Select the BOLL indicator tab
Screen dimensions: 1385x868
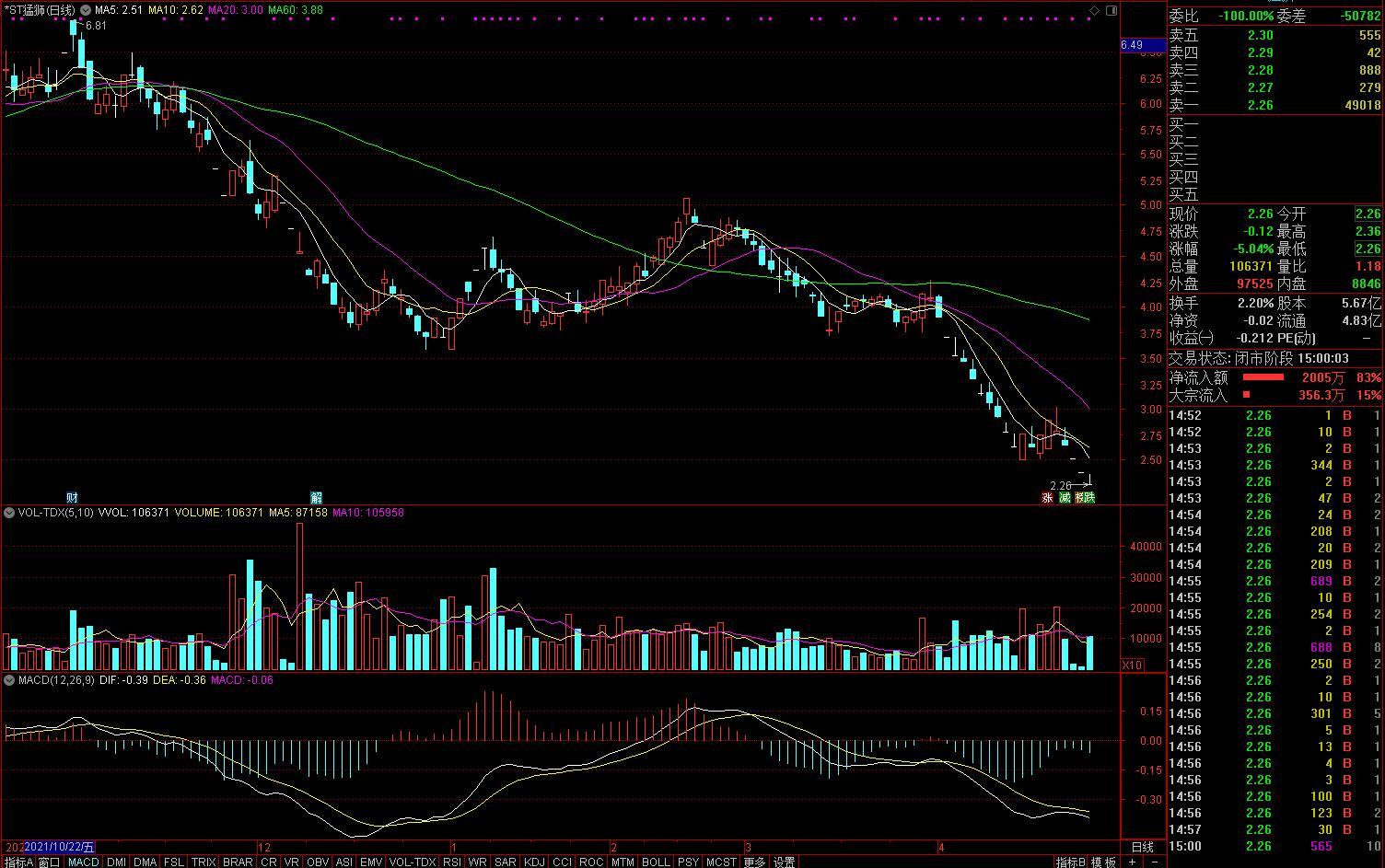[x=656, y=862]
